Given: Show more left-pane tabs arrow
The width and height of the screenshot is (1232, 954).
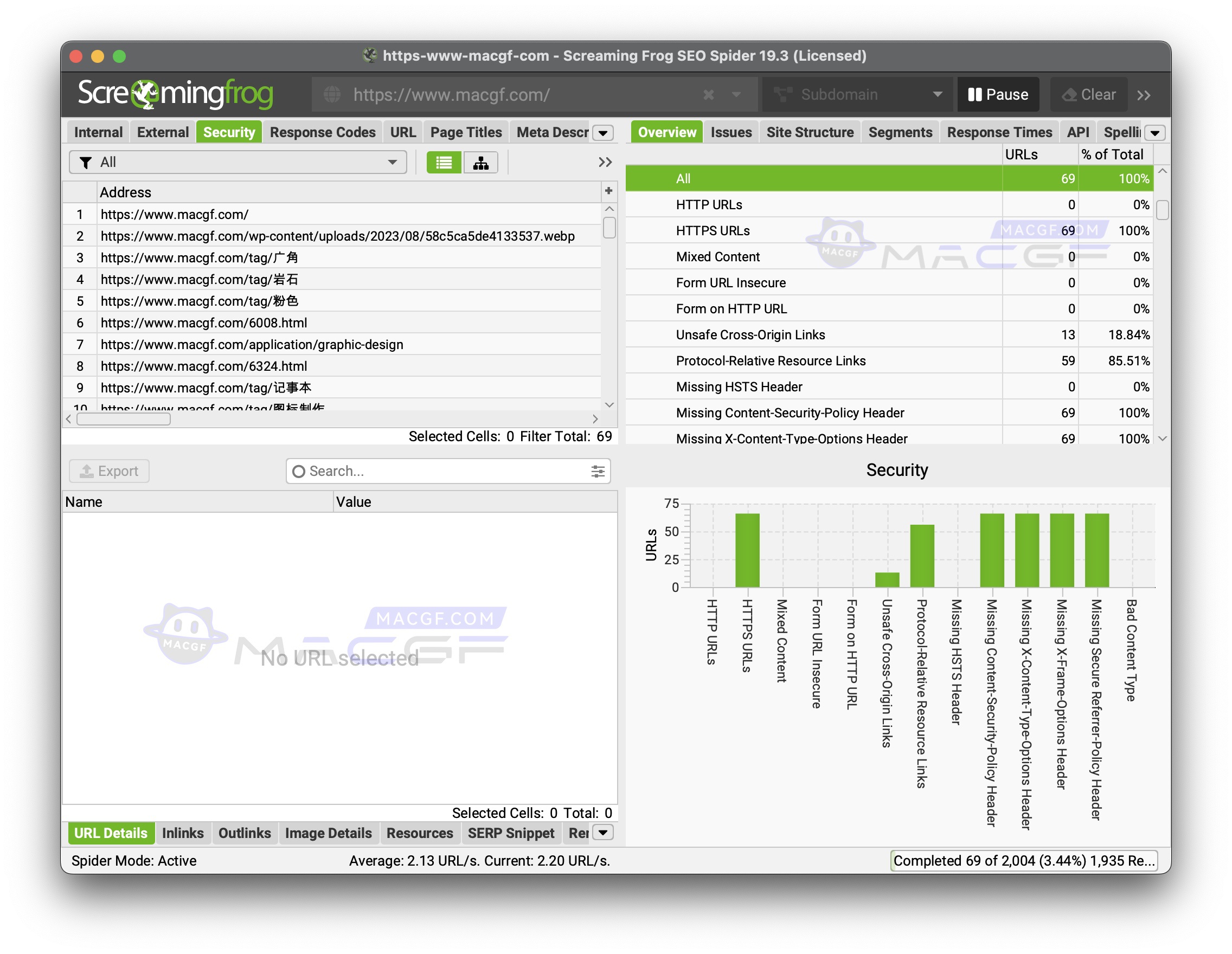Looking at the screenshot, I should click(x=603, y=133).
